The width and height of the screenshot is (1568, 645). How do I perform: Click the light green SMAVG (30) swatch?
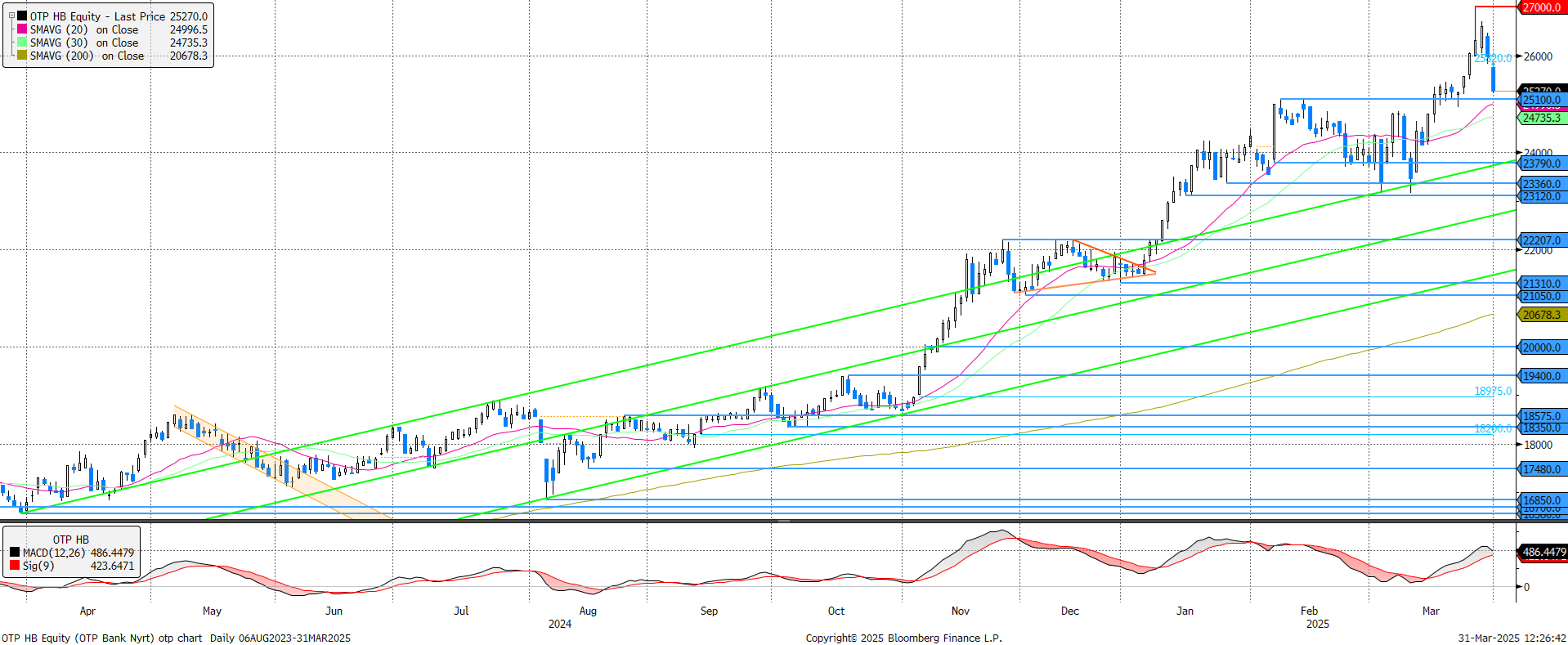coord(22,42)
